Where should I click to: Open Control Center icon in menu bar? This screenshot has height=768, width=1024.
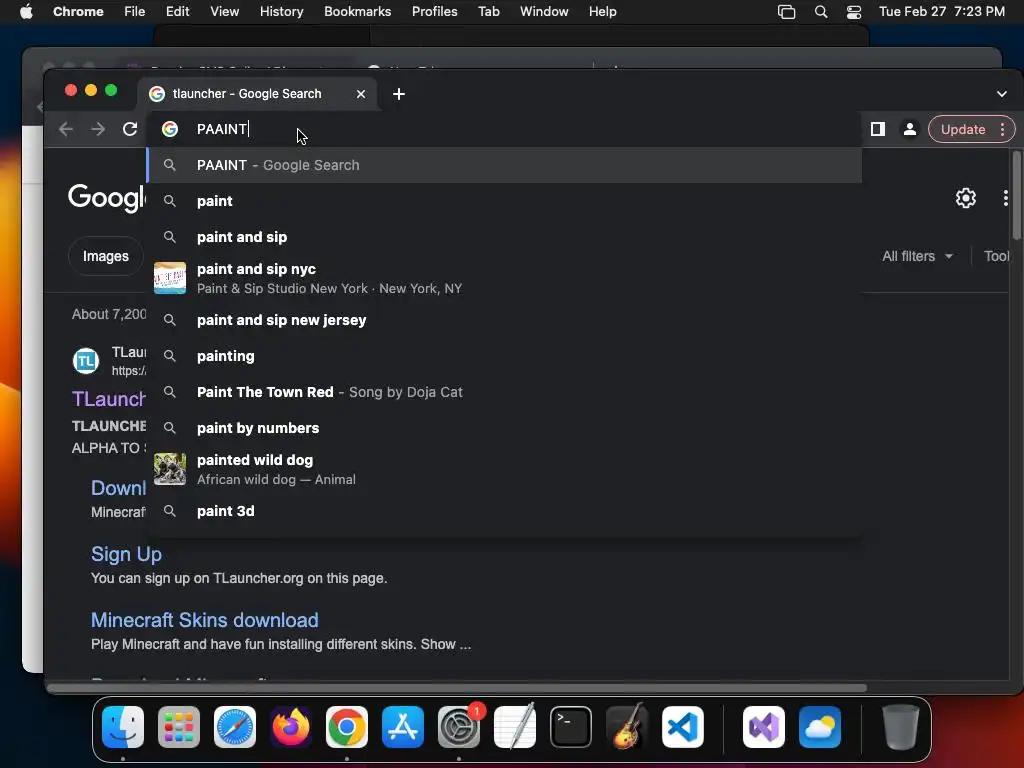(x=854, y=12)
